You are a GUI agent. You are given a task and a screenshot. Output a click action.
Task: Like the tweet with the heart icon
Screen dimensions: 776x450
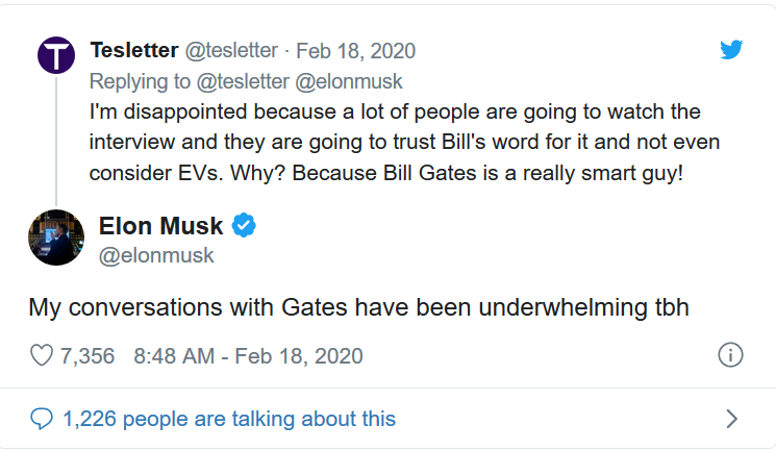point(41,356)
